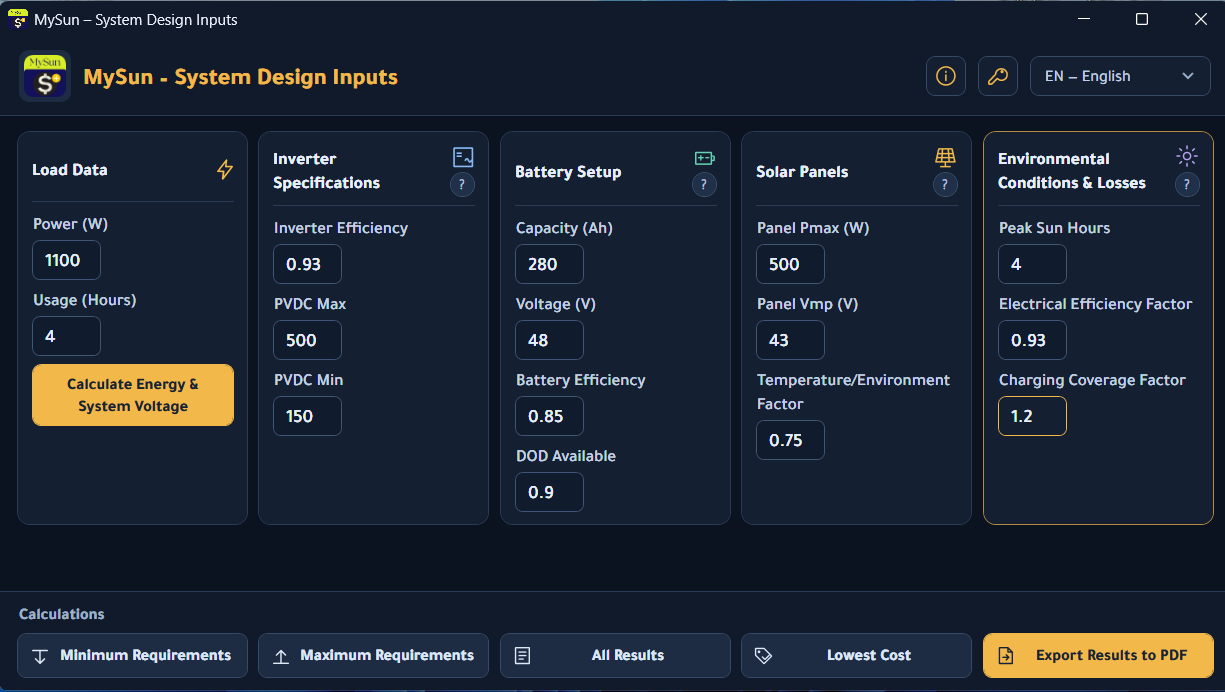The image size is (1225, 692).
Task: Edit the Inverter Efficiency field
Action: [x=308, y=264]
